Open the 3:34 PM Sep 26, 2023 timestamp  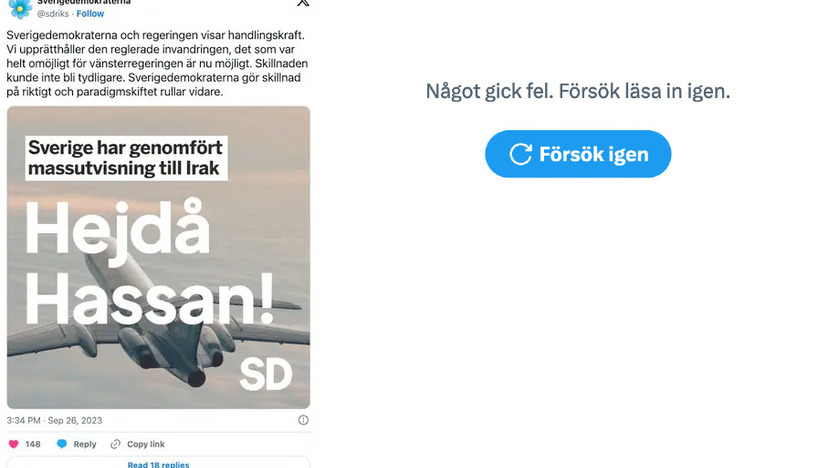point(54,420)
